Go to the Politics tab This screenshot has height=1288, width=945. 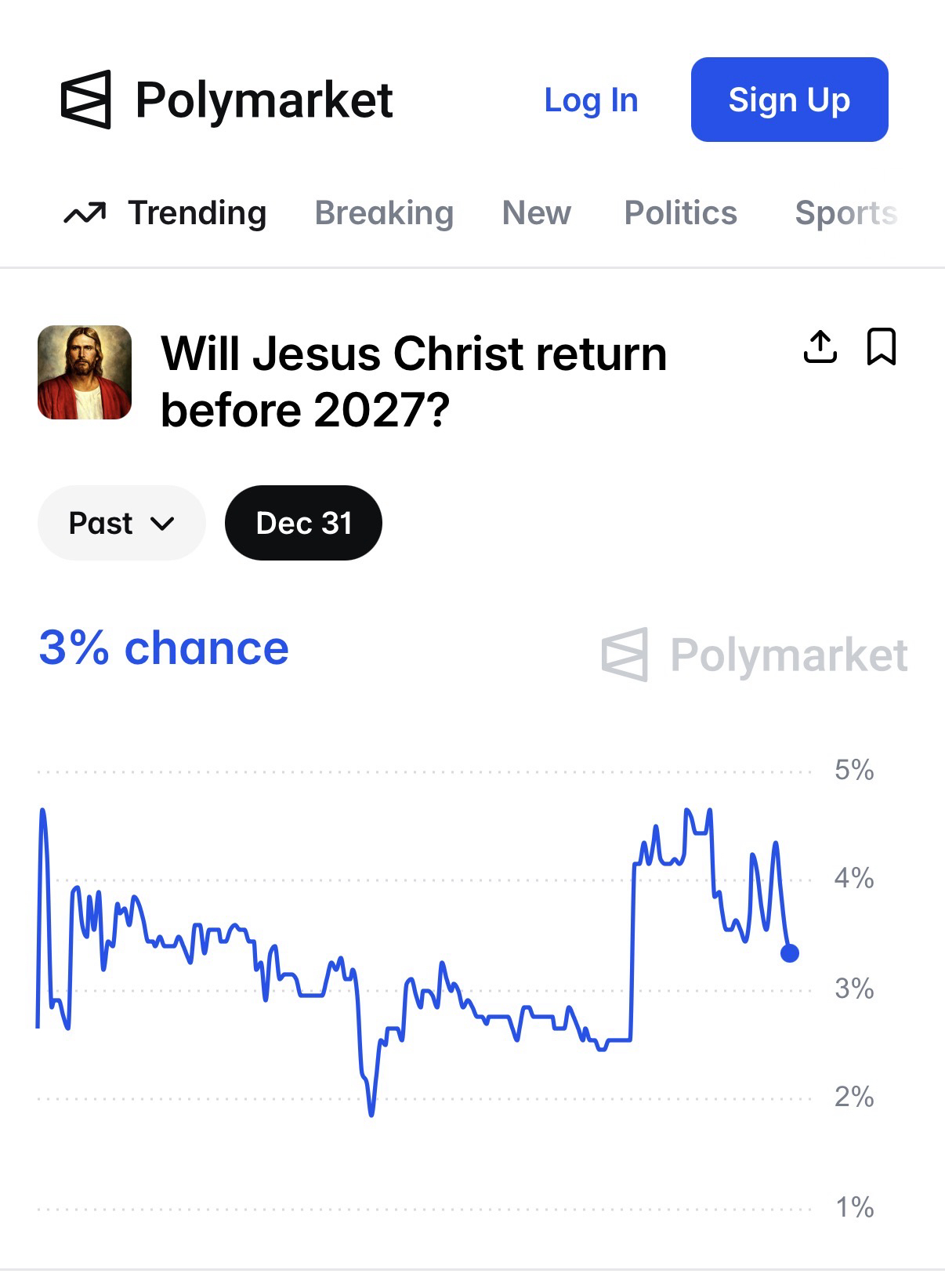coord(680,213)
